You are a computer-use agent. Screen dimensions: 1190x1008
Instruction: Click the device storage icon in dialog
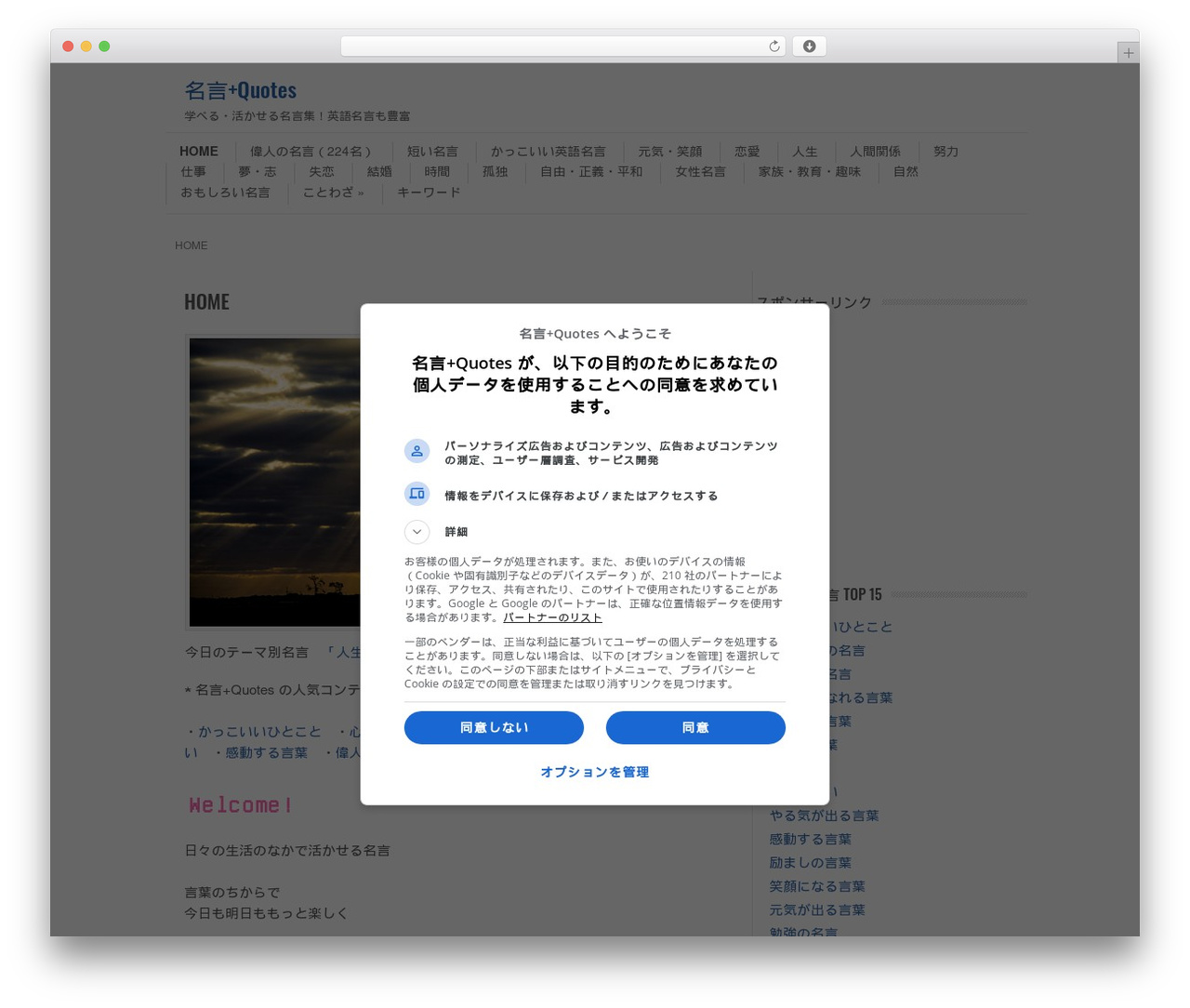[416, 494]
